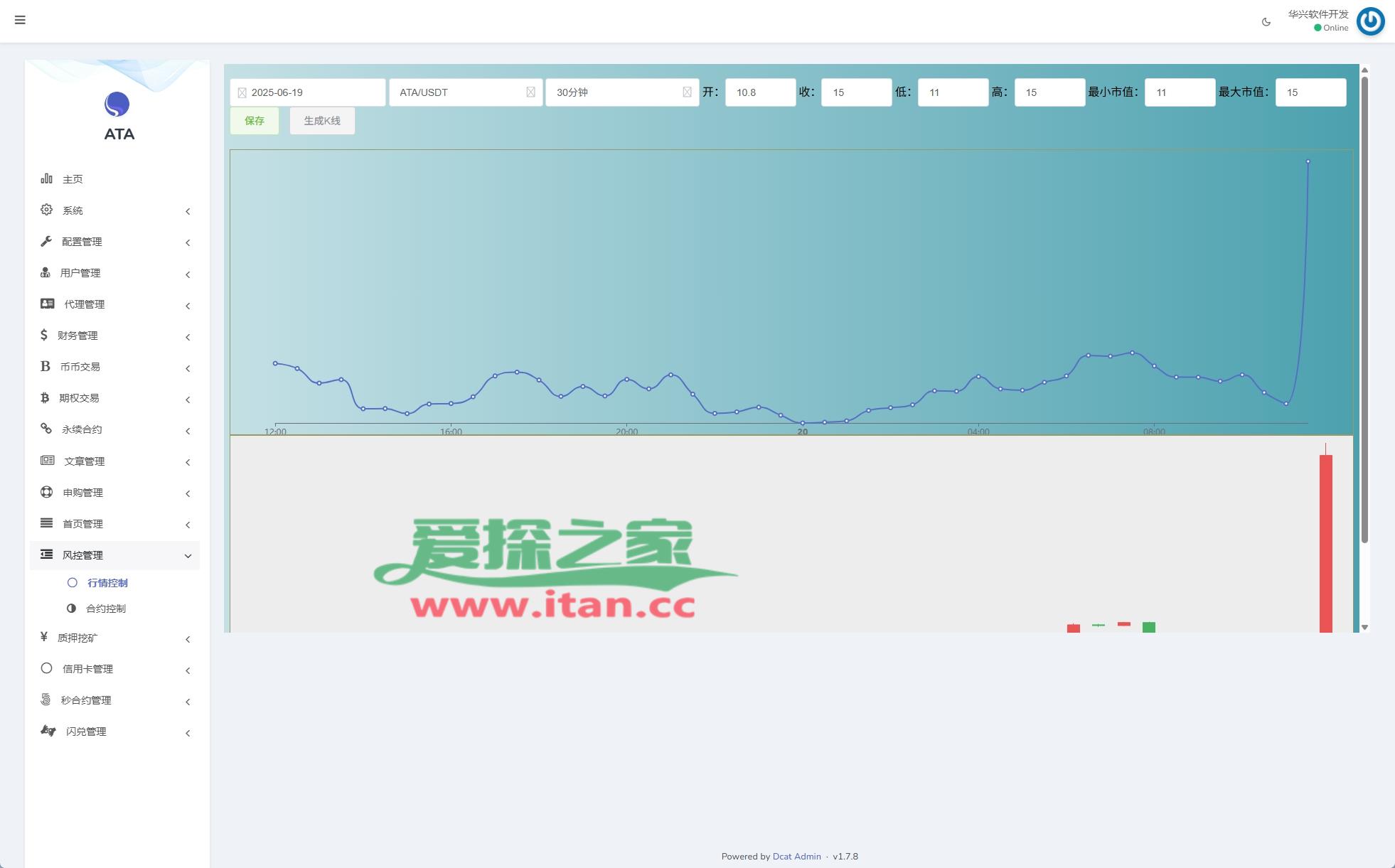Click the 申购管理 lifebuoy icon

click(x=47, y=492)
